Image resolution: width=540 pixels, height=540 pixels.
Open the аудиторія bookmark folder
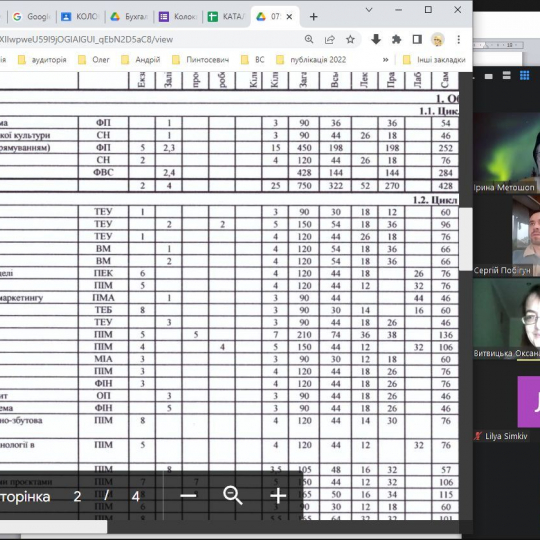click(x=42, y=60)
